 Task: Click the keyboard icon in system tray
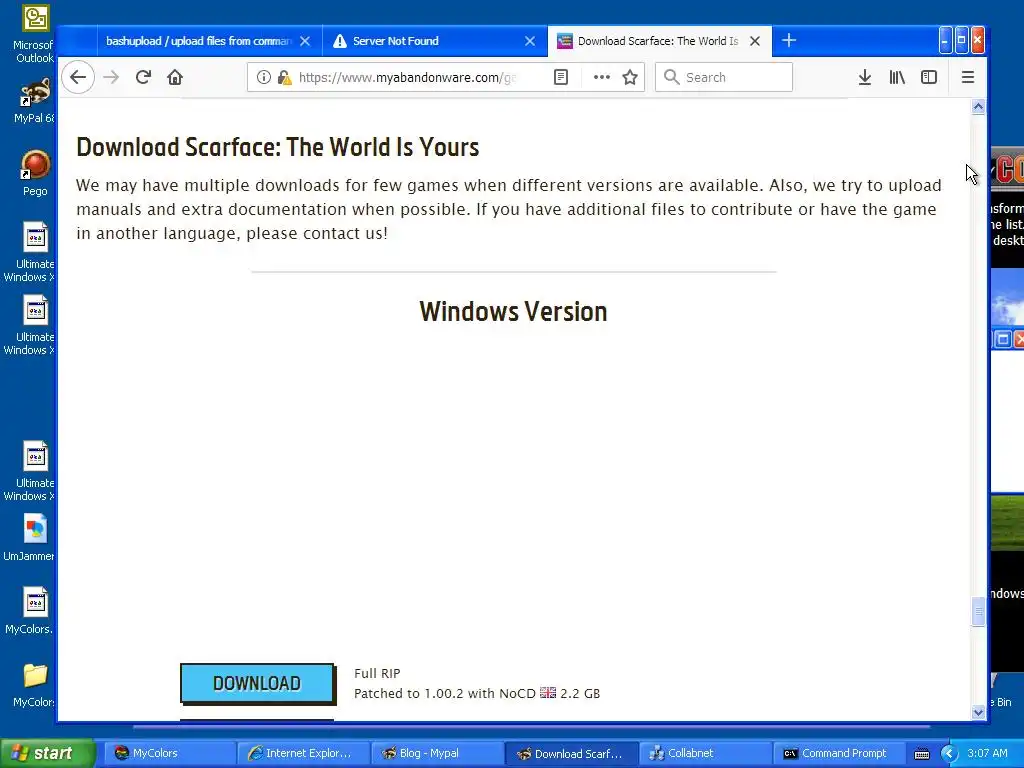[x=922, y=754]
